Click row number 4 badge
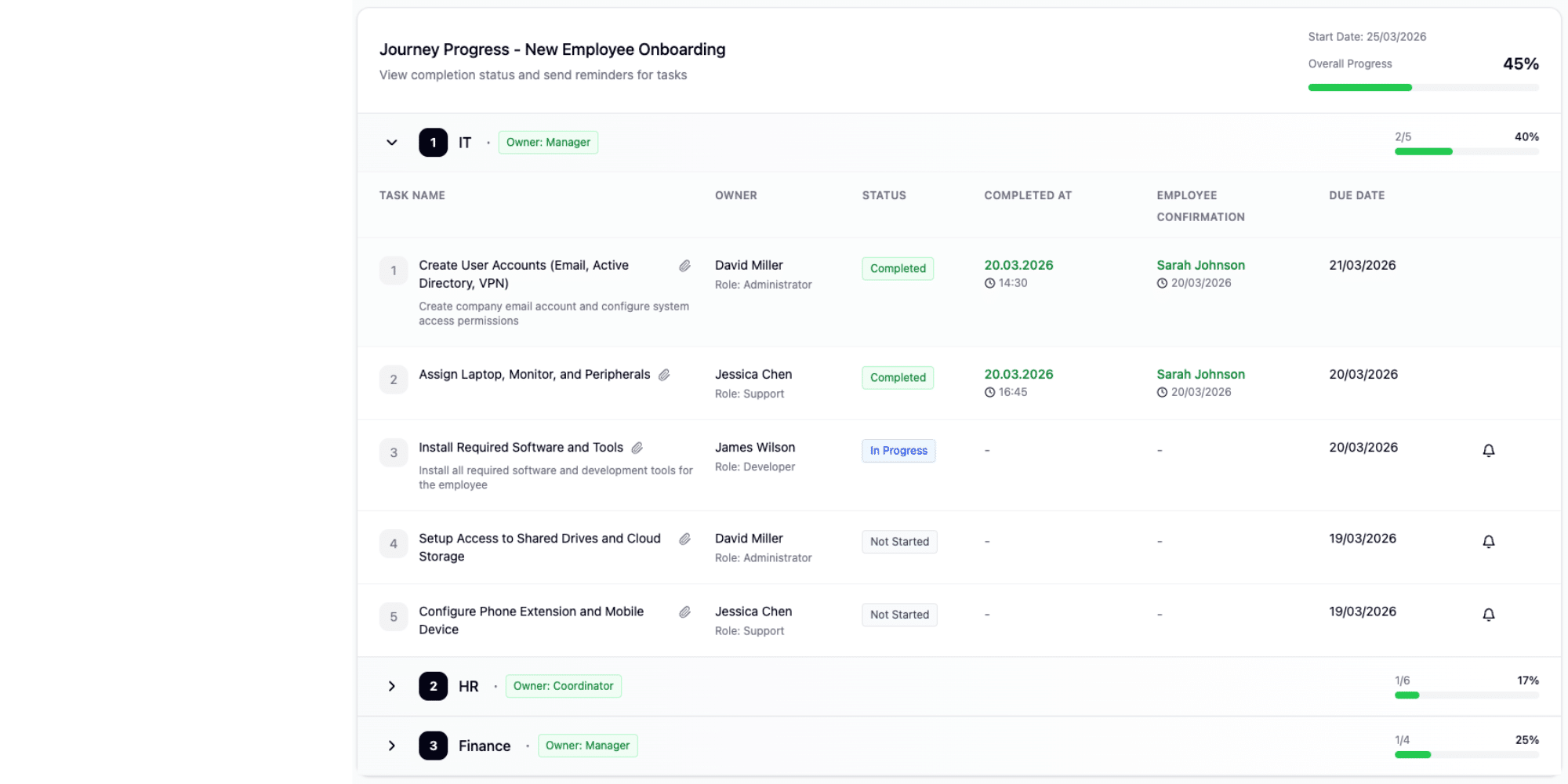This screenshot has width=1568, height=784. click(394, 543)
